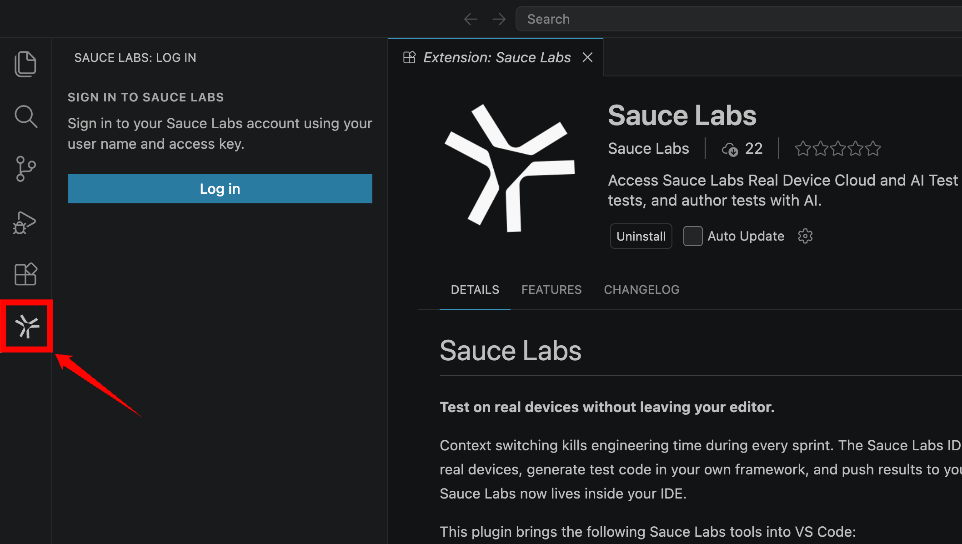The image size is (962, 544).
Task: Open the Explorer files view
Action: tap(25, 64)
